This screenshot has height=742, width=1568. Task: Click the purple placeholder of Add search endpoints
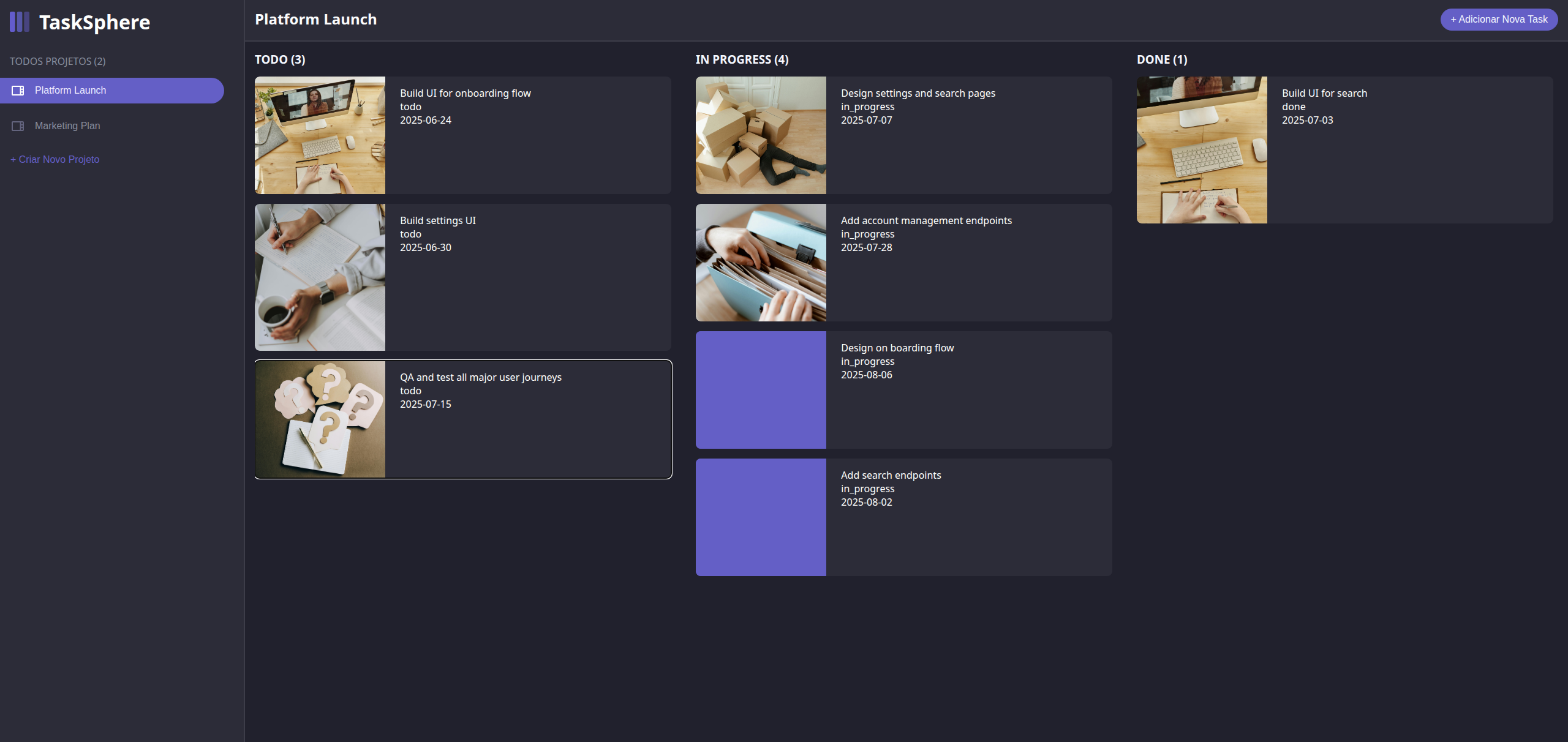tap(761, 517)
